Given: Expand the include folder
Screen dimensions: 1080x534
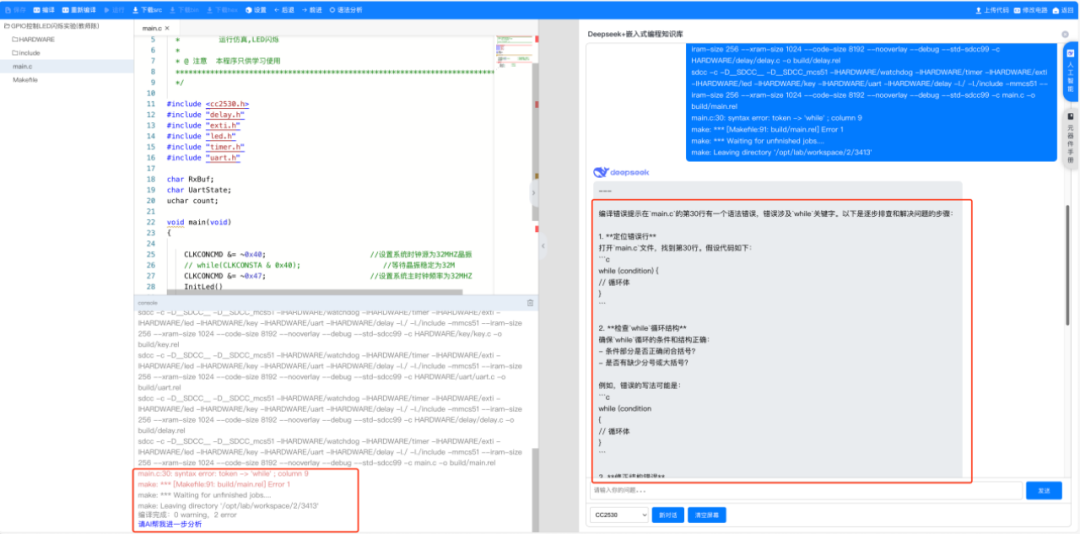Looking at the screenshot, I should [26, 52].
